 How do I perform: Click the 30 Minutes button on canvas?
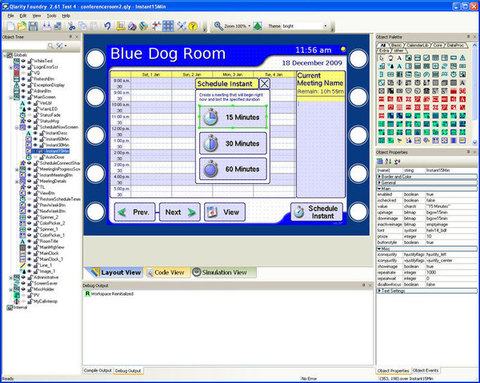pyautogui.click(x=233, y=143)
